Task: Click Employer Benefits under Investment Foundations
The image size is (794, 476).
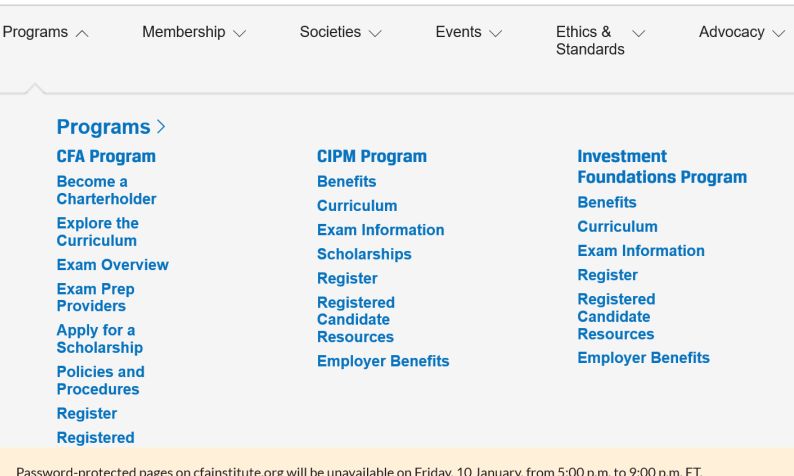Action: (x=643, y=358)
